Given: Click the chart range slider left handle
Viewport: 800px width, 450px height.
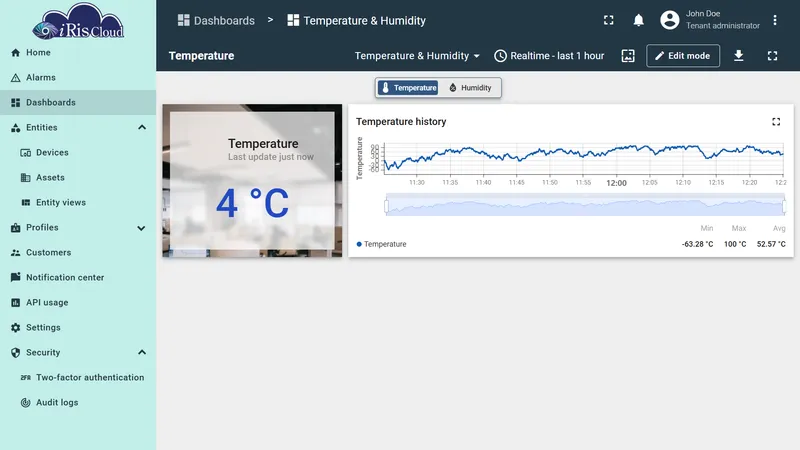Looking at the screenshot, I should pyautogui.click(x=386, y=206).
